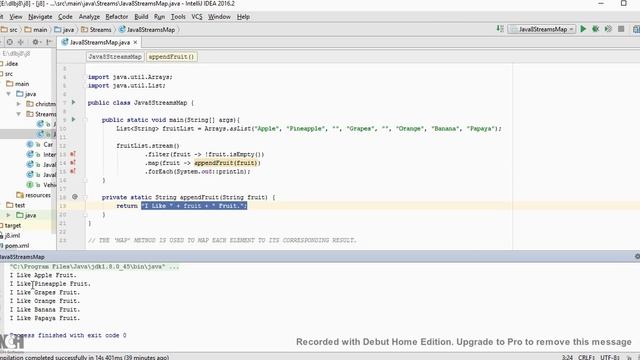Run with coverage icon in toolbar
640x360 pixels.
coord(609,29)
